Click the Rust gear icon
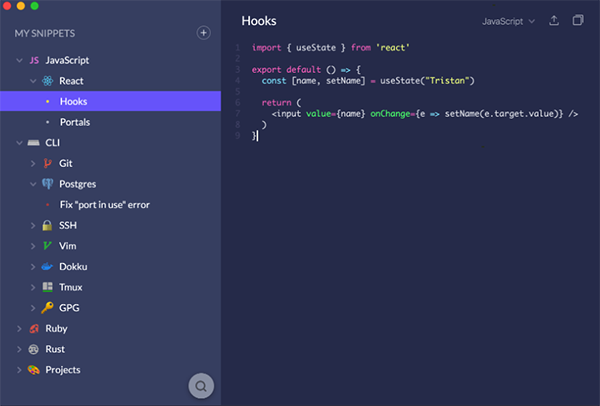 click(34, 349)
